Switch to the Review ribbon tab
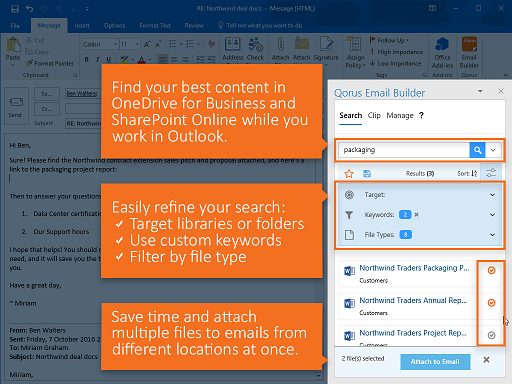 [194, 26]
